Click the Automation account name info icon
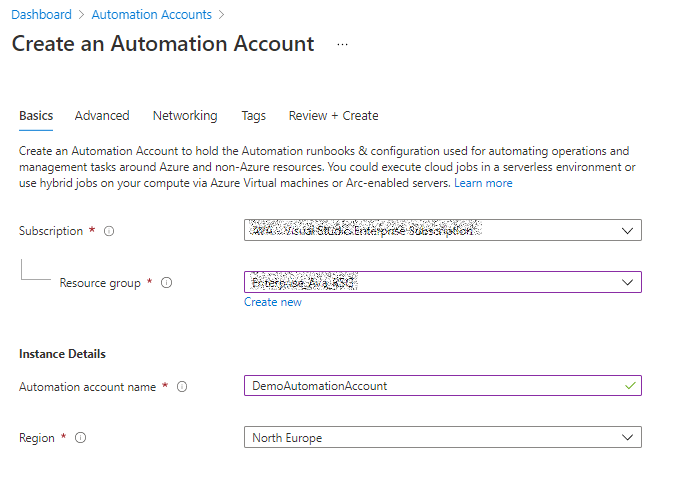The width and height of the screenshot is (676, 477). [183, 387]
